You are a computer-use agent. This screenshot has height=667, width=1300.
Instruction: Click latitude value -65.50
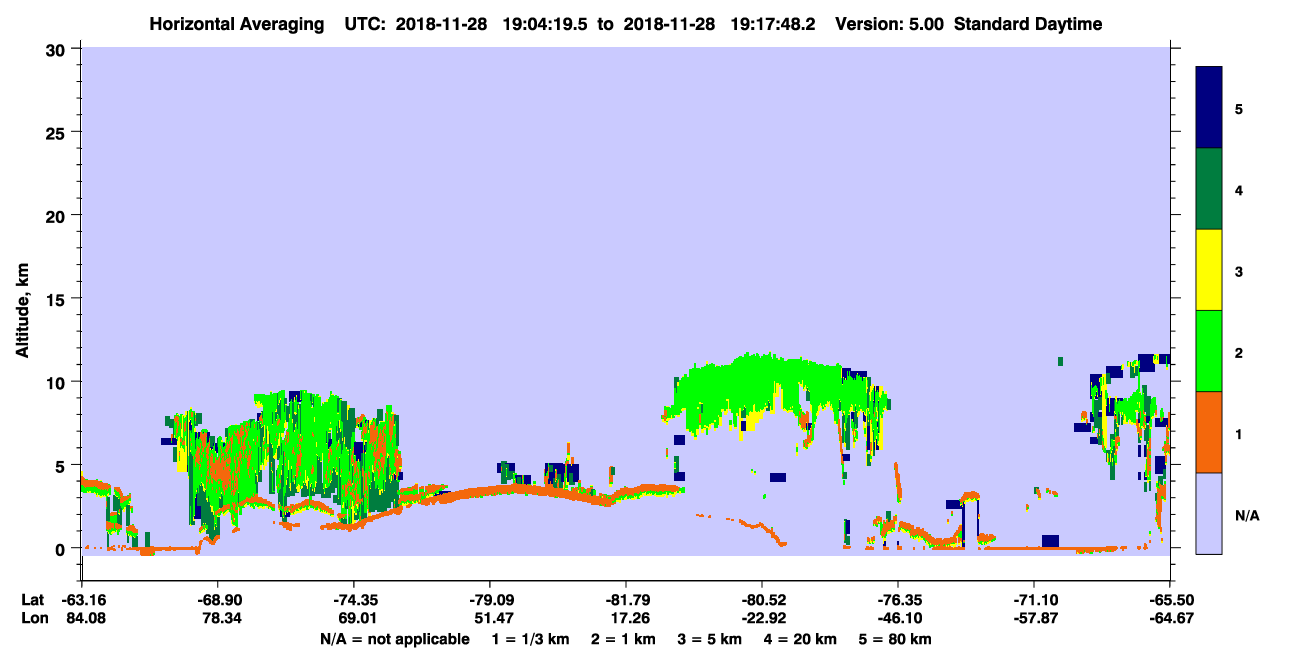(x=1170, y=599)
